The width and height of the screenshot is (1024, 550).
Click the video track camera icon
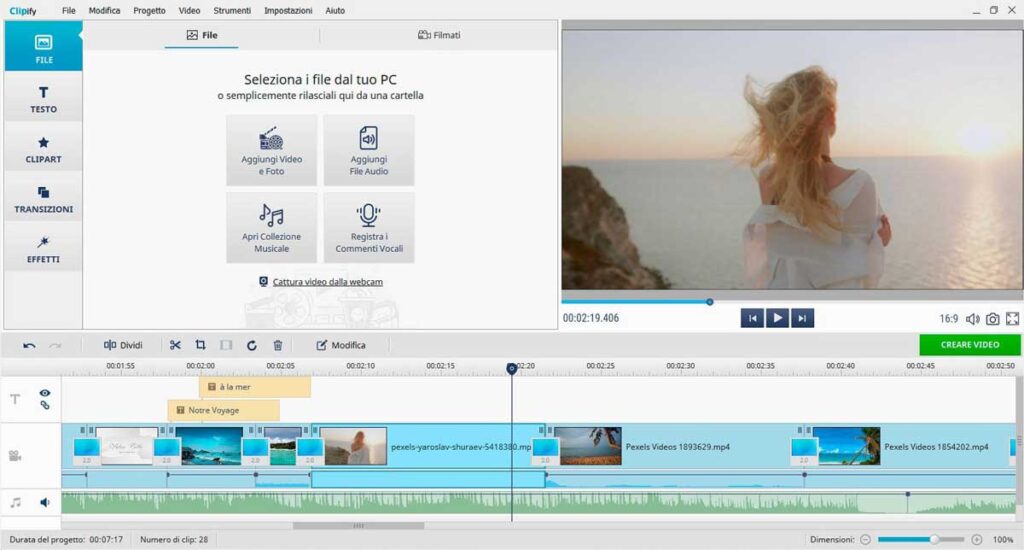click(x=15, y=455)
